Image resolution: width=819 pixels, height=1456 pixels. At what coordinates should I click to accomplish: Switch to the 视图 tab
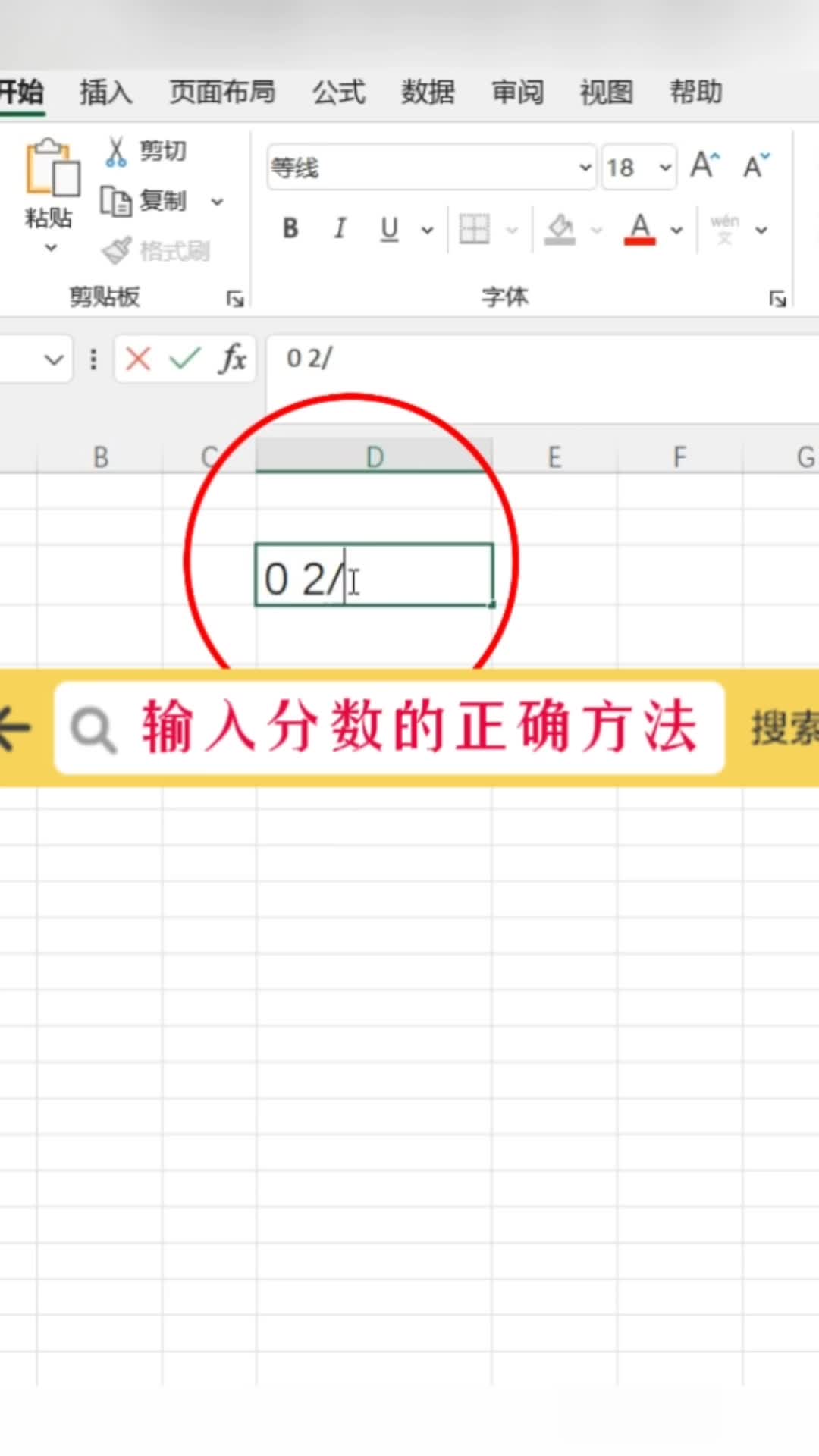tap(607, 92)
